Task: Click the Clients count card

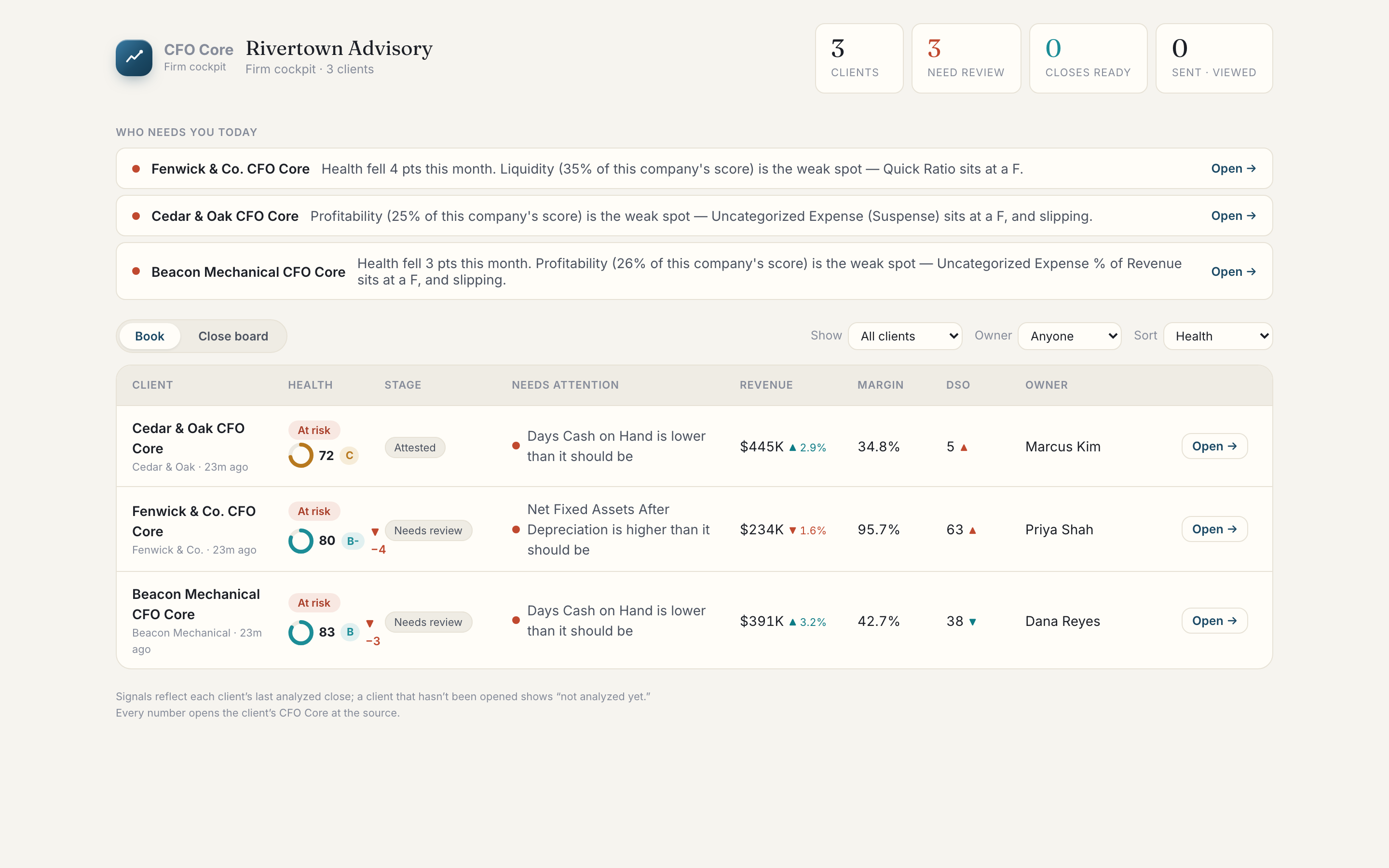Action: pos(859,58)
